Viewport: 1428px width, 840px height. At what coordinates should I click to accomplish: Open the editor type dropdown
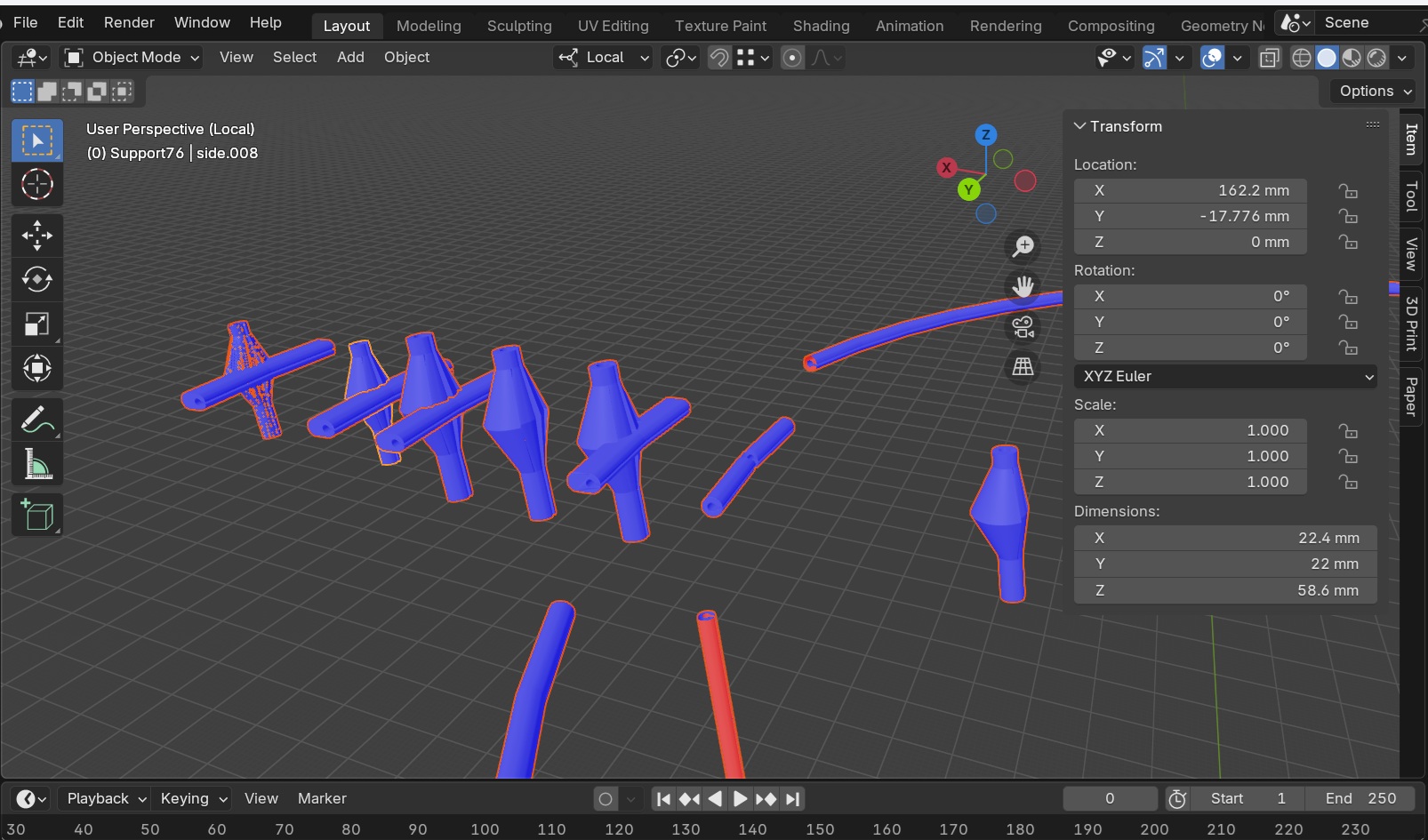31,58
